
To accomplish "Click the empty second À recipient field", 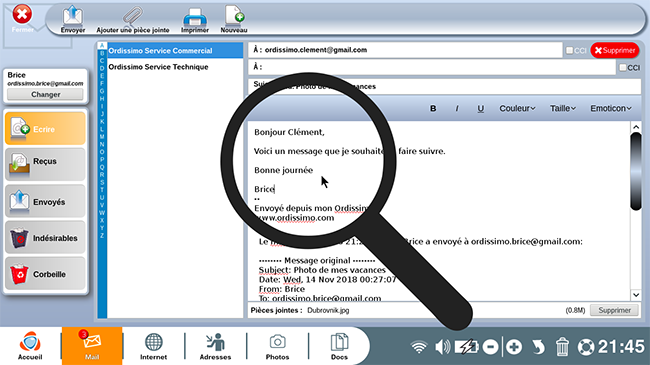I will pyautogui.click(x=432, y=67).
